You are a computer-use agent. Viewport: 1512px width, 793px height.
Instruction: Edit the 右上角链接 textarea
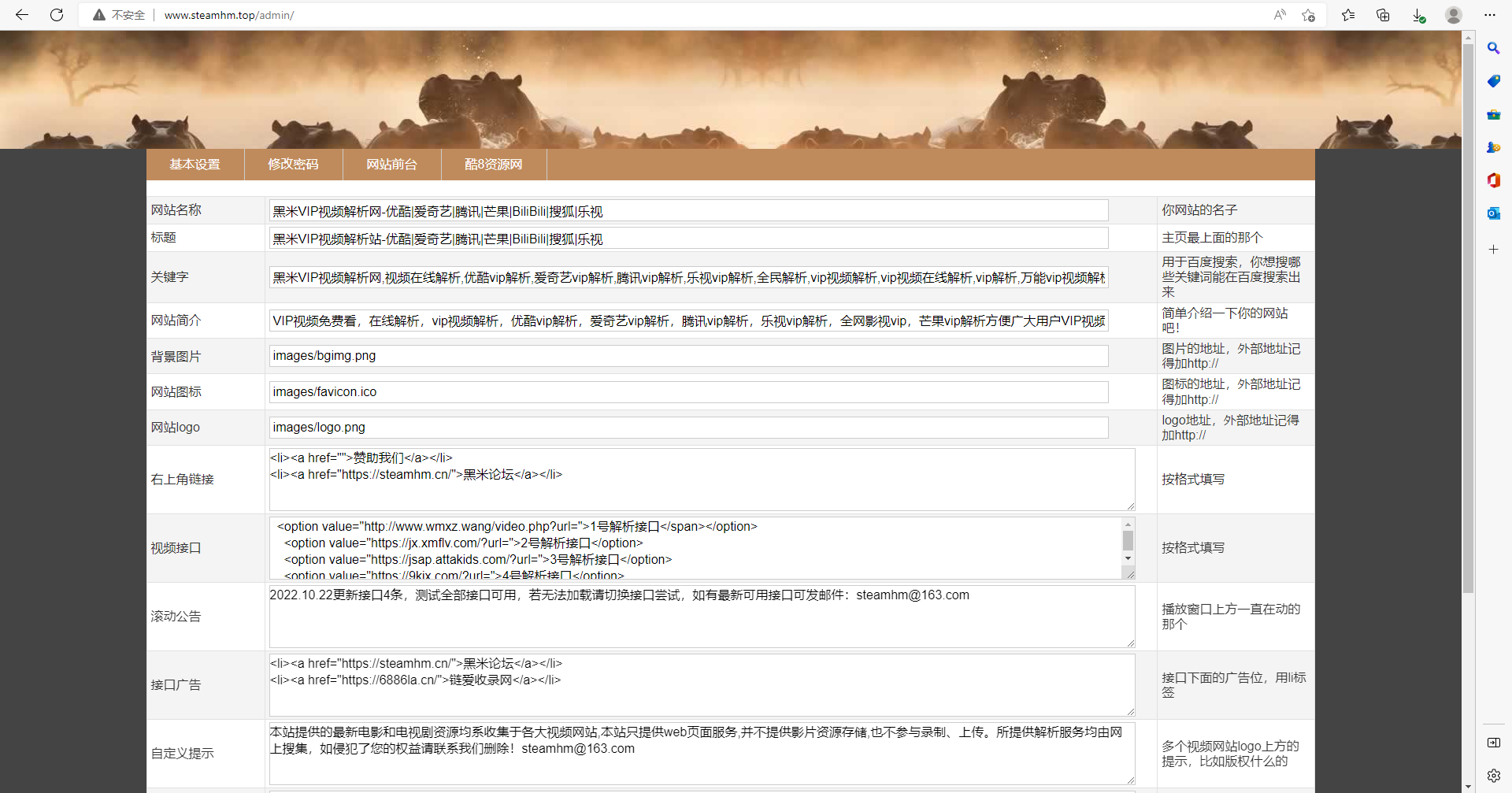pyautogui.click(x=702, y=480)
